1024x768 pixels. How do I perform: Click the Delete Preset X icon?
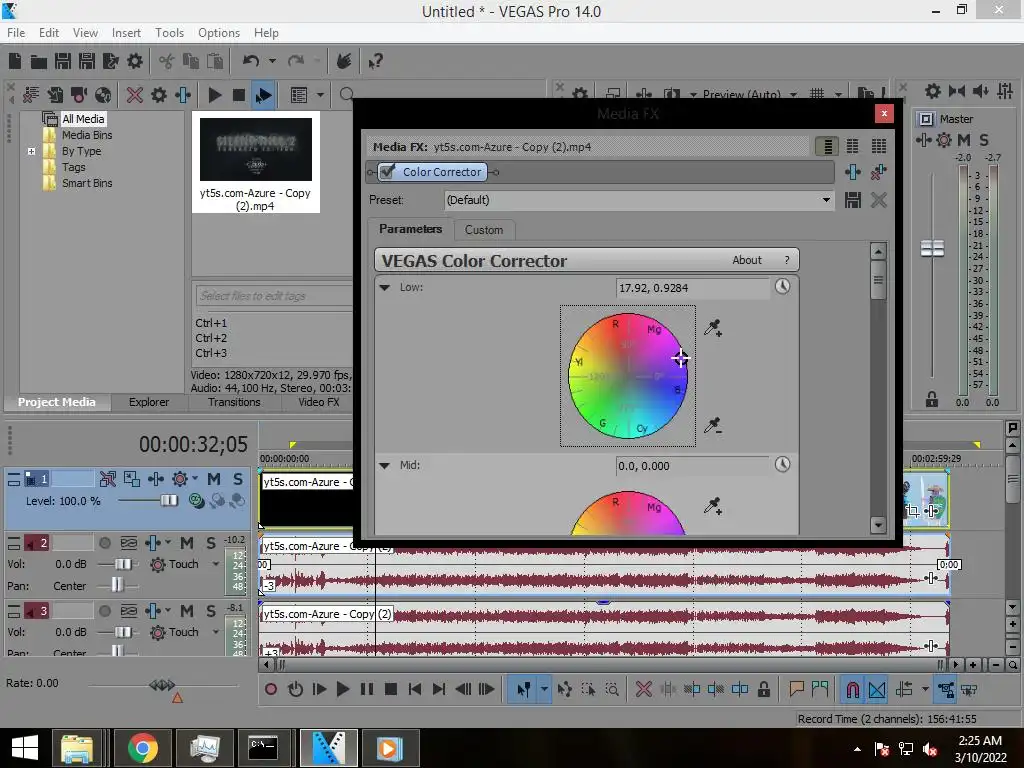tap(879, 200)
